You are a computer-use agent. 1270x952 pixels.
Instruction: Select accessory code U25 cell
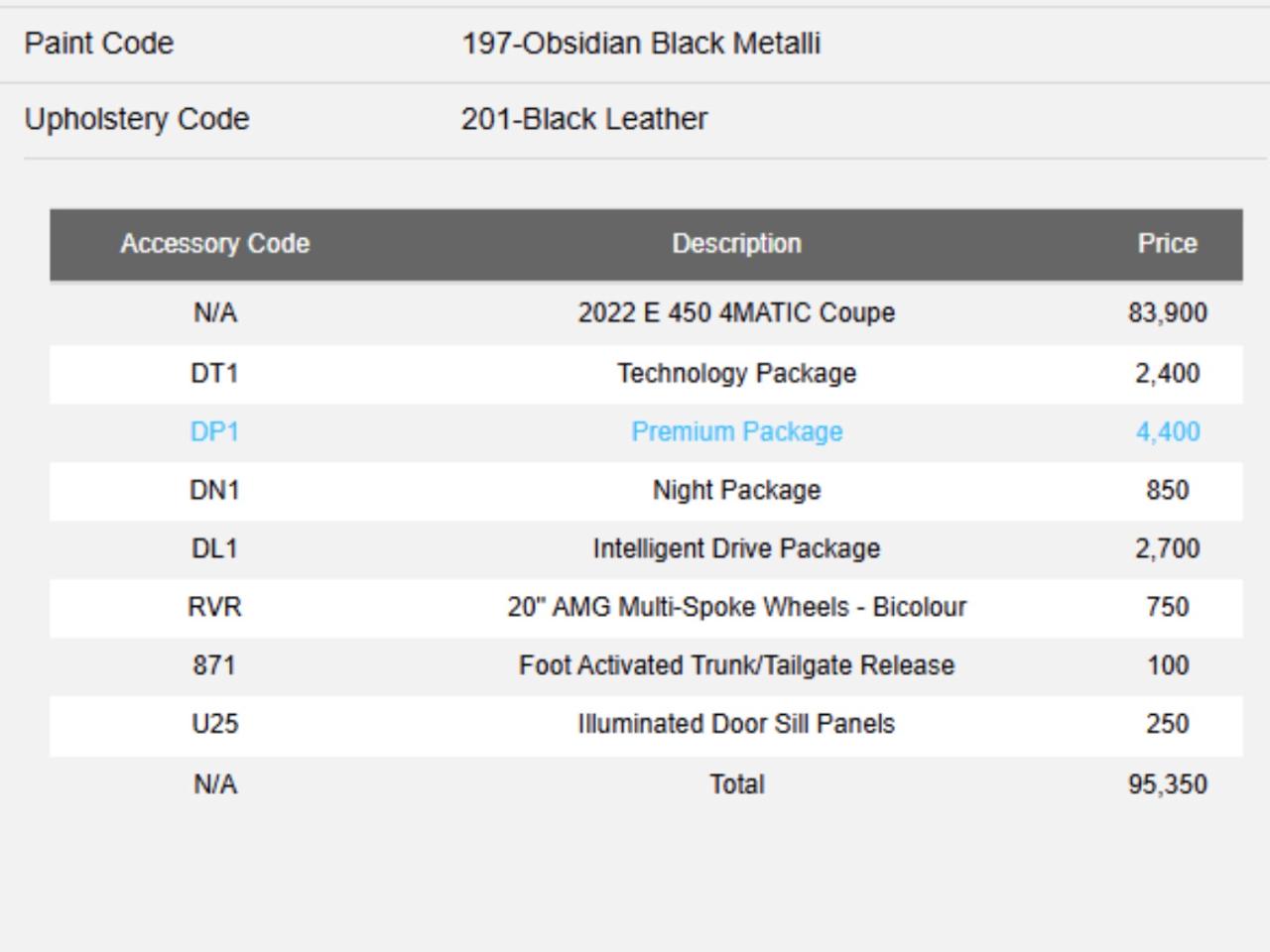pos(214,724)
